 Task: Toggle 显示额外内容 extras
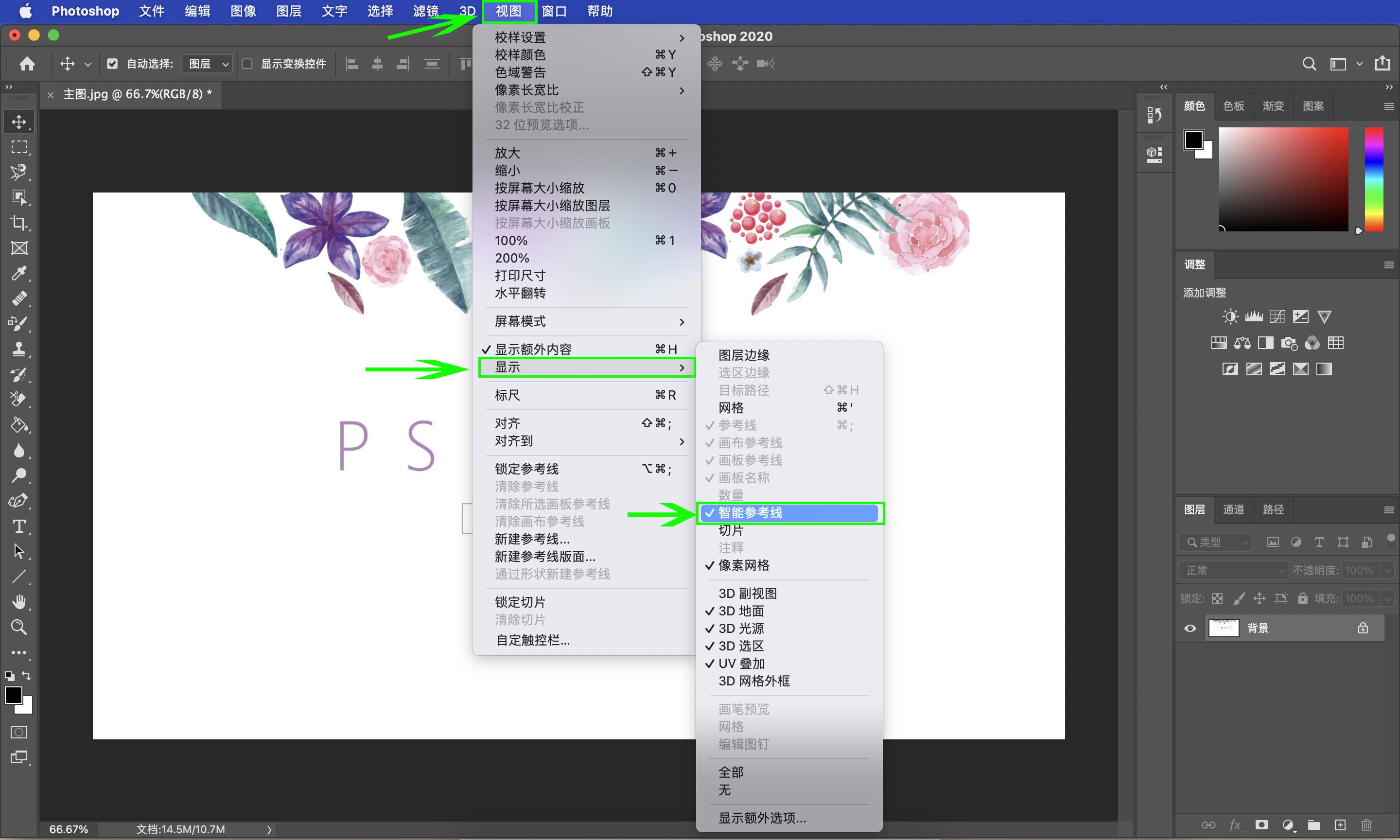(x=586, y=349)
